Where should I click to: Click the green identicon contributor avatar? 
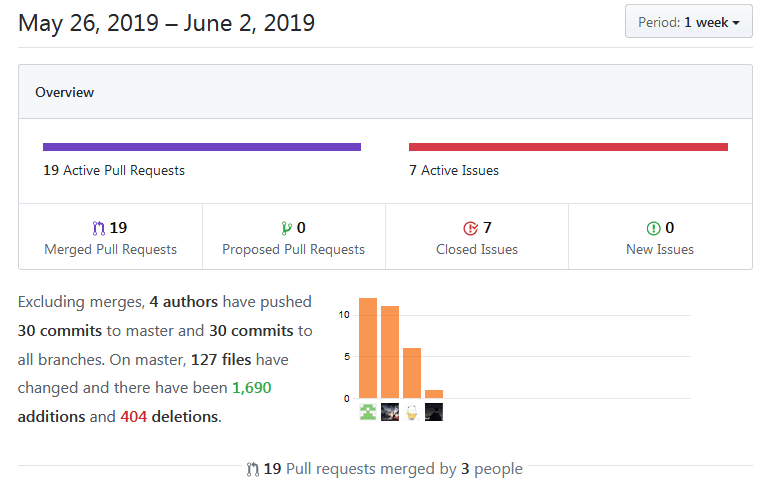coord(368,412)
